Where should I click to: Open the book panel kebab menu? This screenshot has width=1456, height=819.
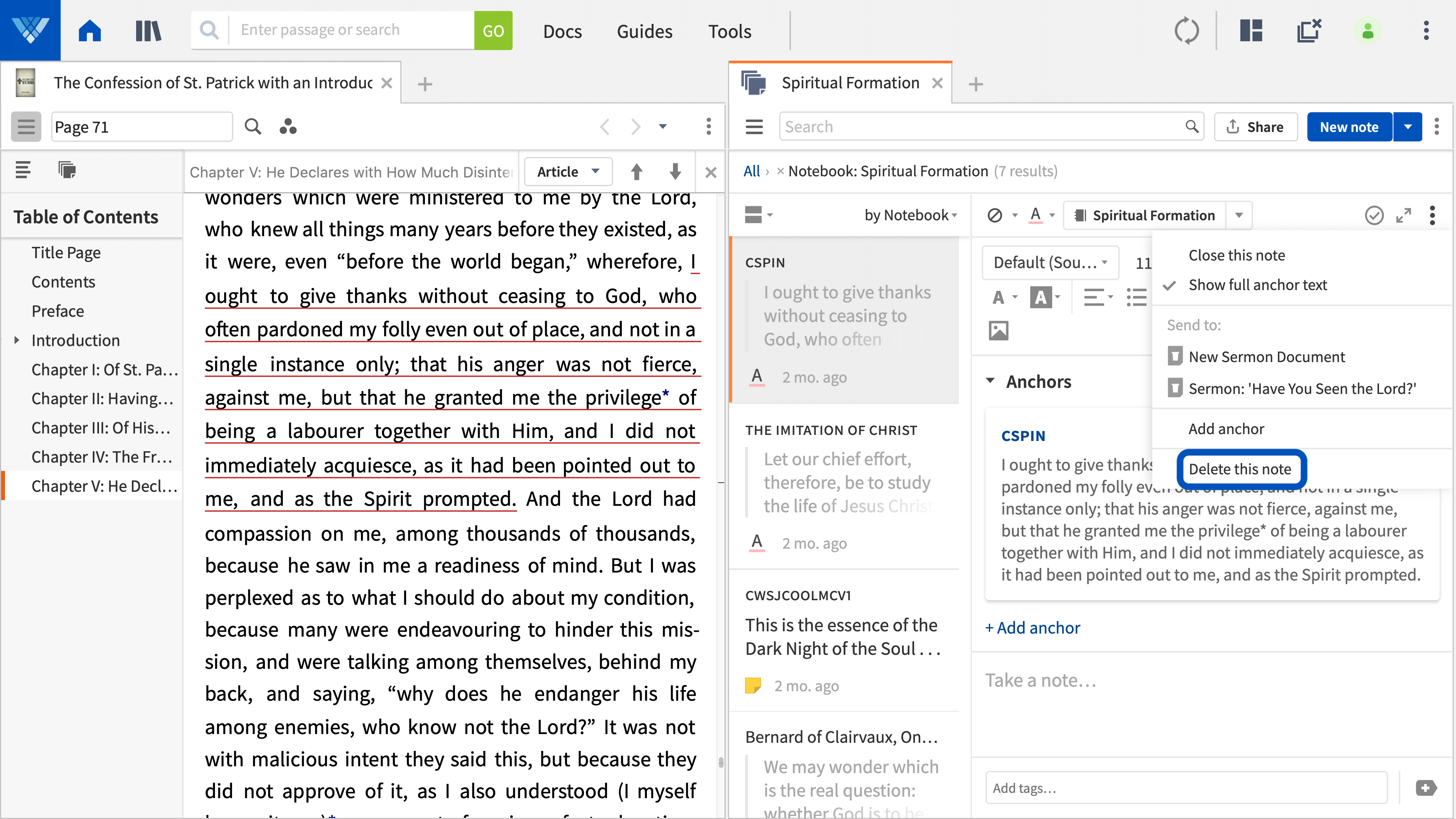708,127
